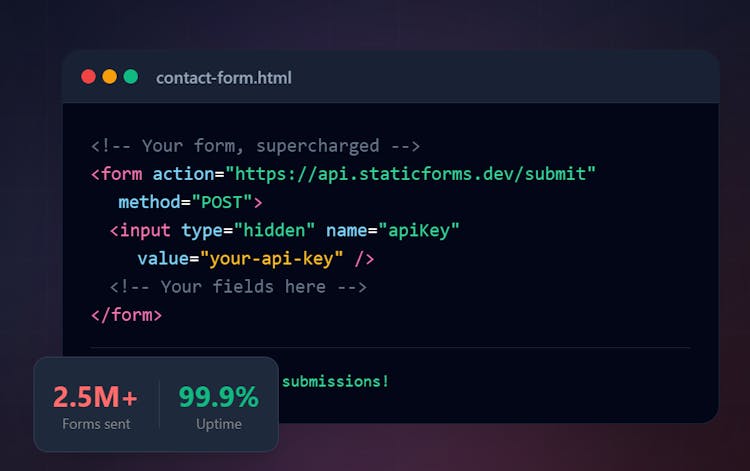Click the input tag name
The image size is (750, 471).
(145, 230)
